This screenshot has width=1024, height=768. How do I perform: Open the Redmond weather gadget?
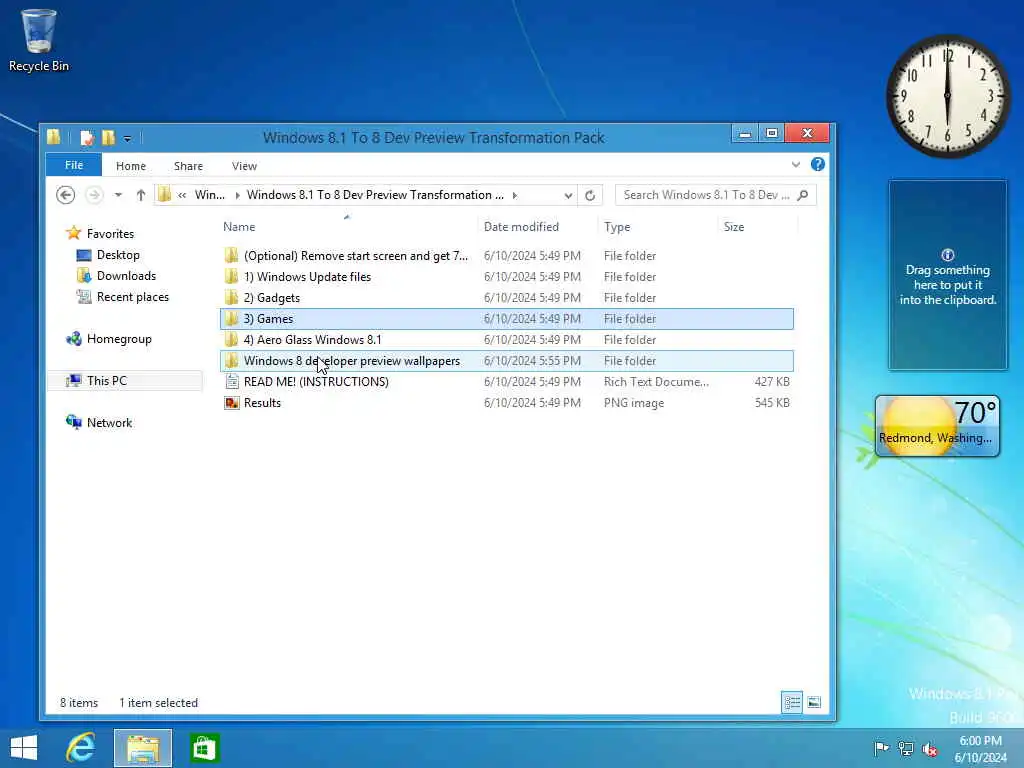pos(937,426)
